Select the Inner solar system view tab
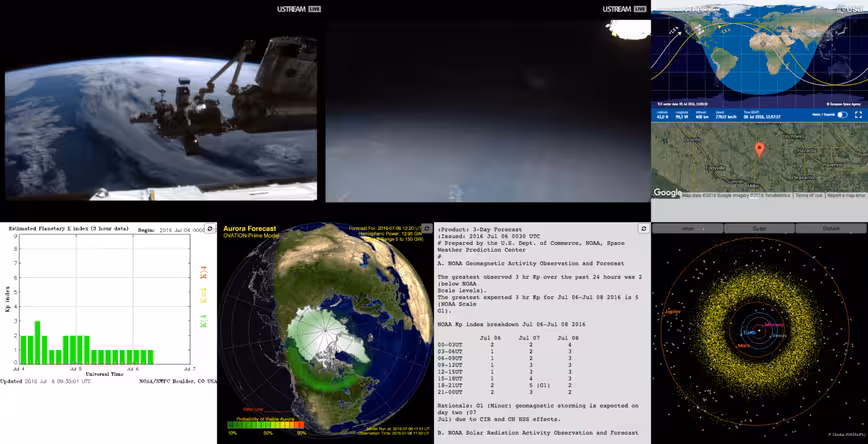Image resolution: width=868 pixels, height=444 pixels. [x=688, y=228]
